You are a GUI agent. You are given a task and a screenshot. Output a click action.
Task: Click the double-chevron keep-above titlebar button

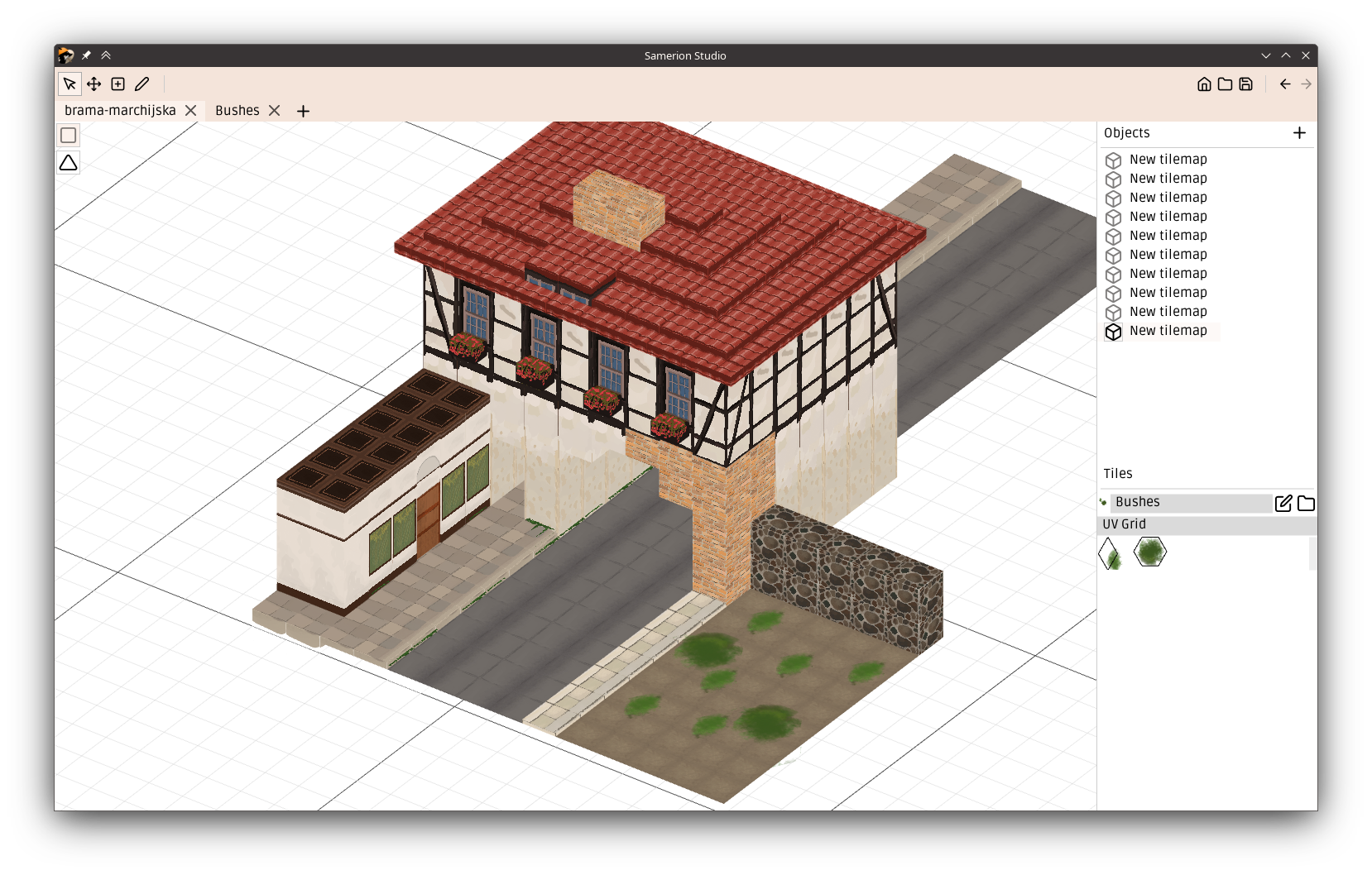[106, 55]
